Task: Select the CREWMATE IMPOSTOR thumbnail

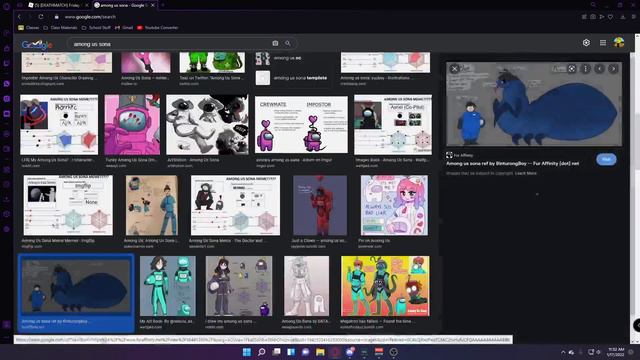Action: click(x=301, y=124)
